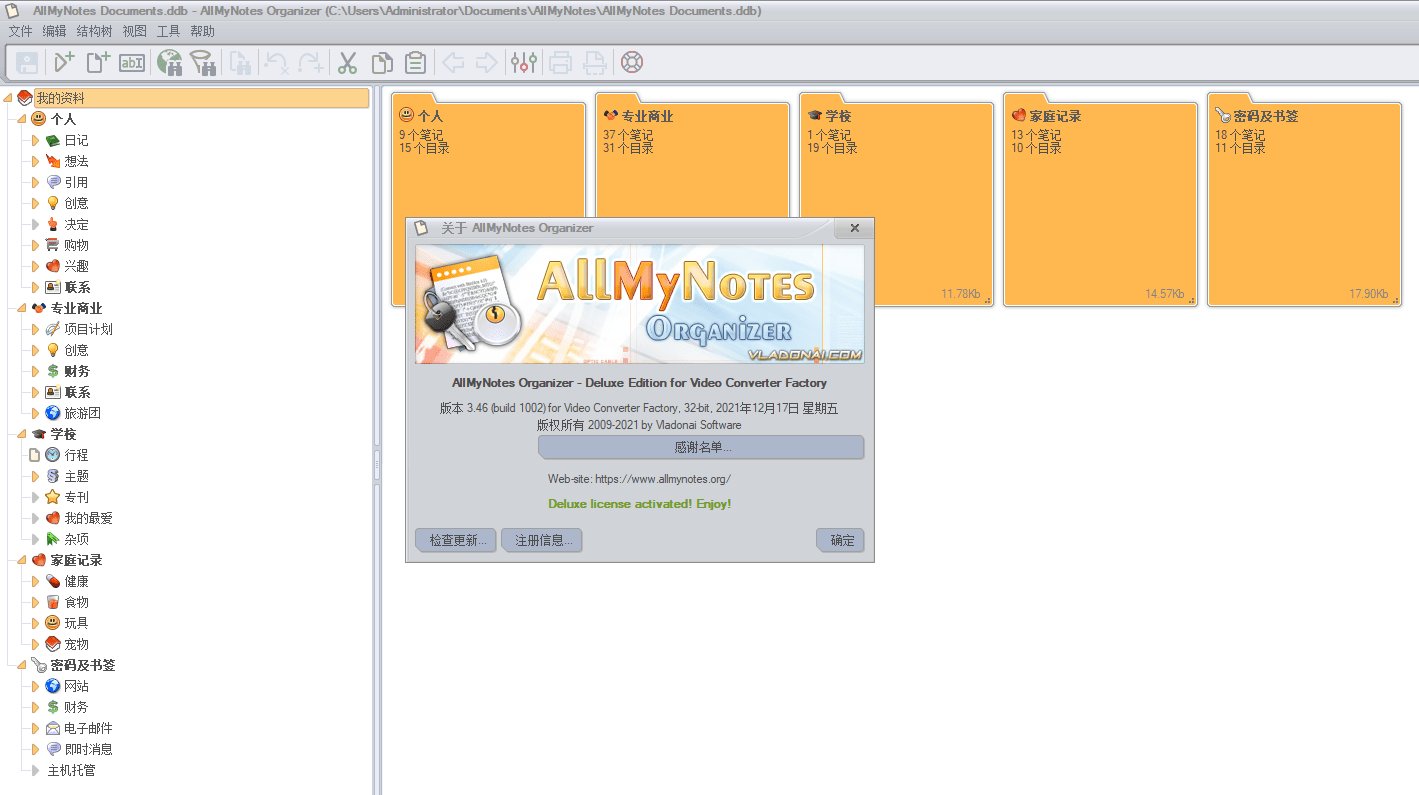Viewport: 1419px width, 795px height.
Task: Open the 文件 menu
Action: coord(21,31)
